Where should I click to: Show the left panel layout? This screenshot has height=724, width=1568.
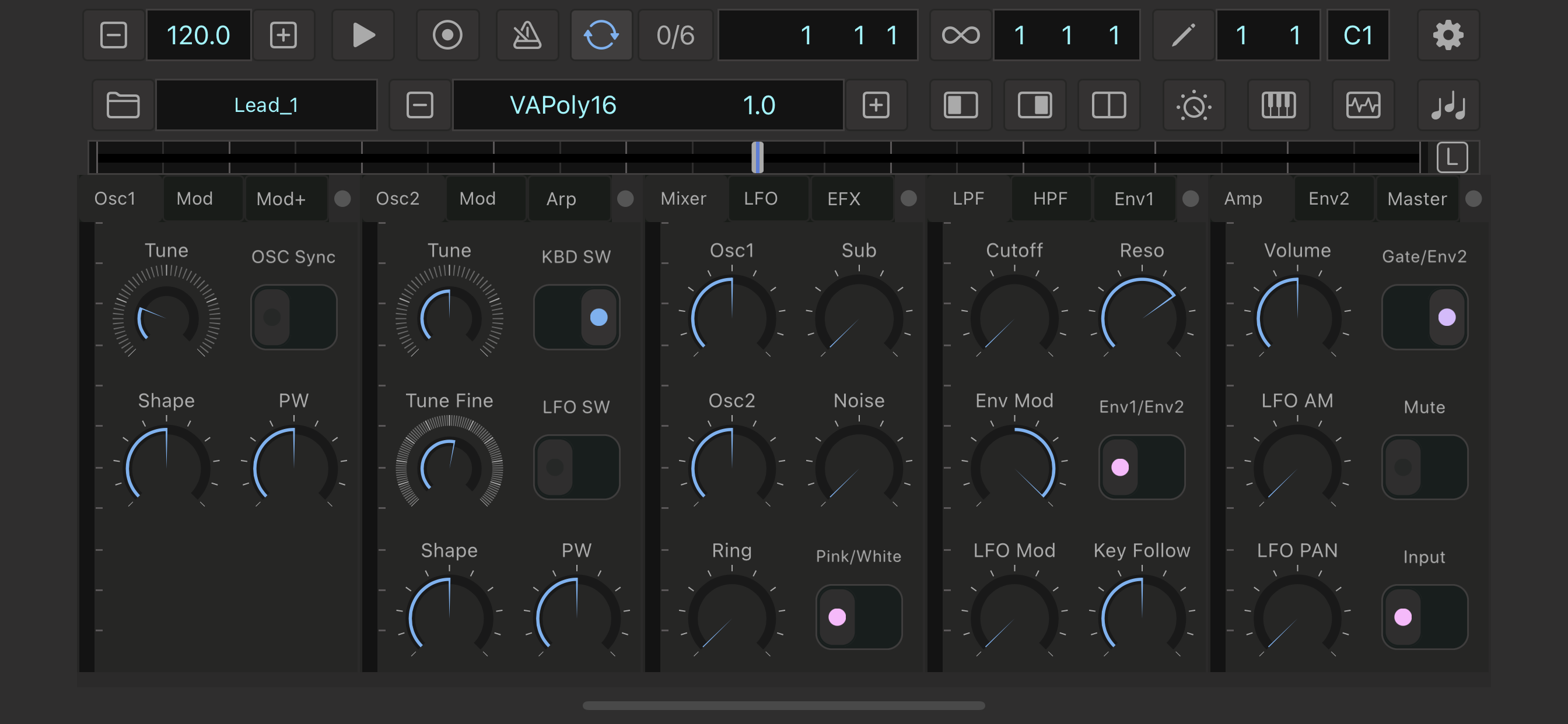[961, 105]
